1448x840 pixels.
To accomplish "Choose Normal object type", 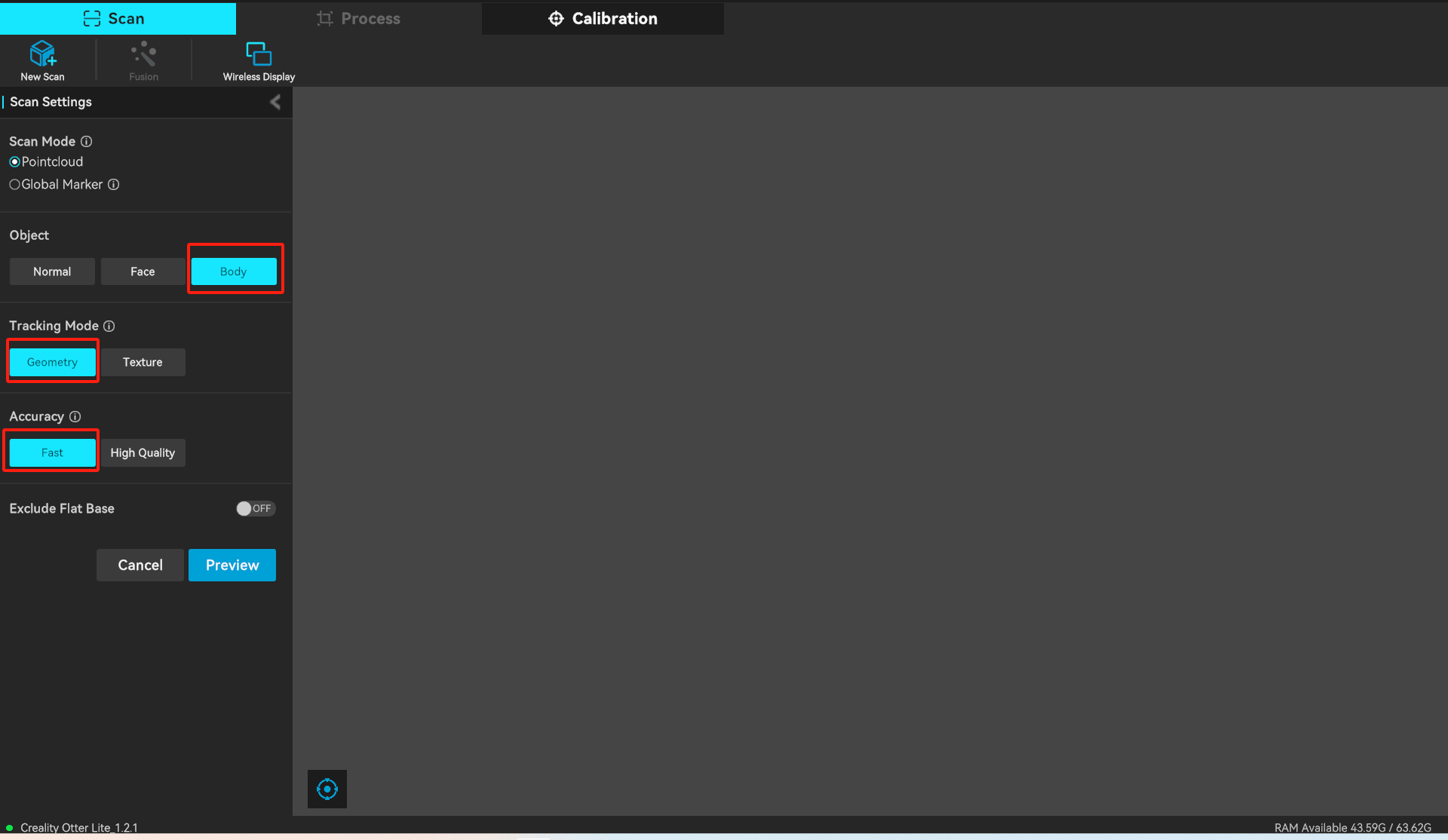I will click(x=52, y=271).
